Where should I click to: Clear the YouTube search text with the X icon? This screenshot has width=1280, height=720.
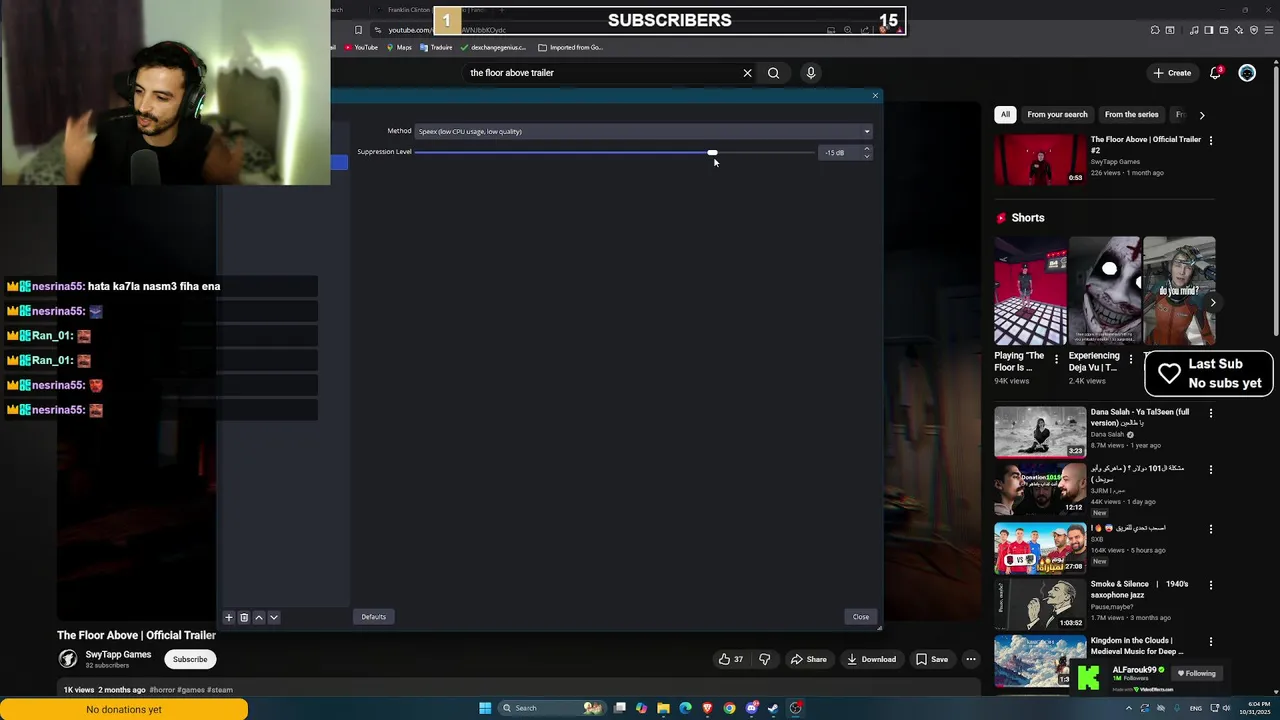(747, 73)
